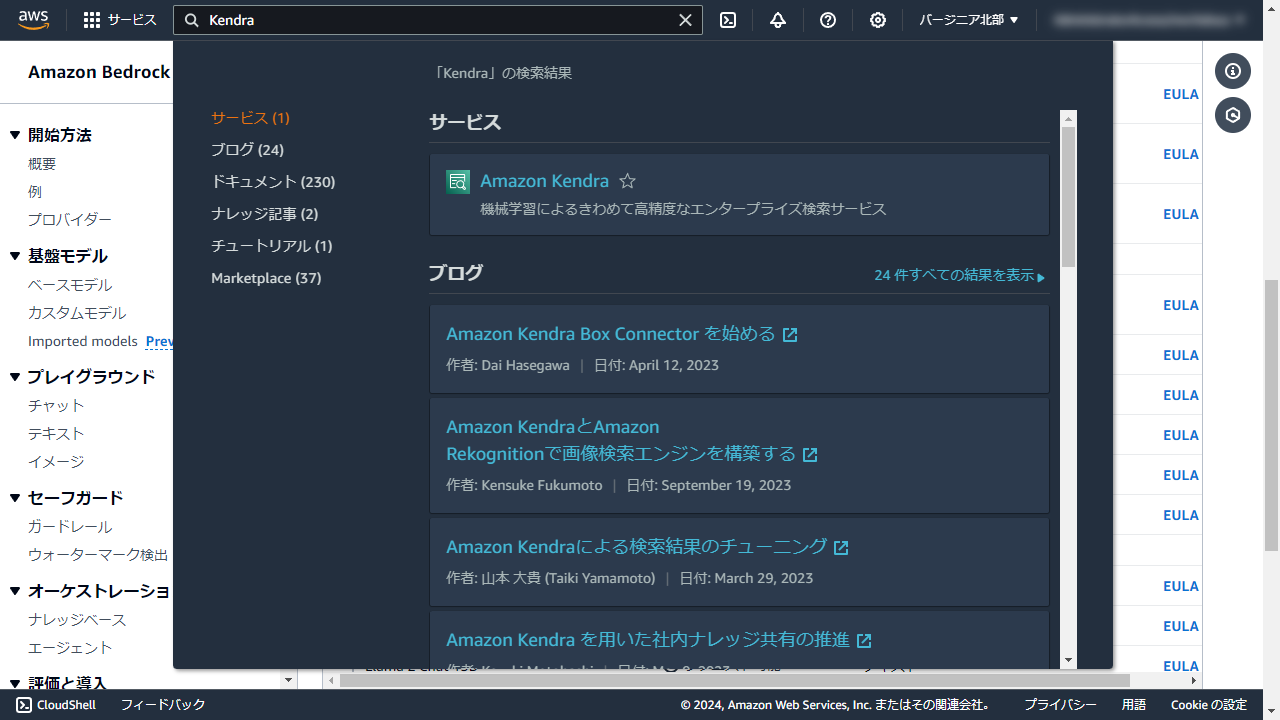Collapse the プレイグラウンド section

coord(15,378)
